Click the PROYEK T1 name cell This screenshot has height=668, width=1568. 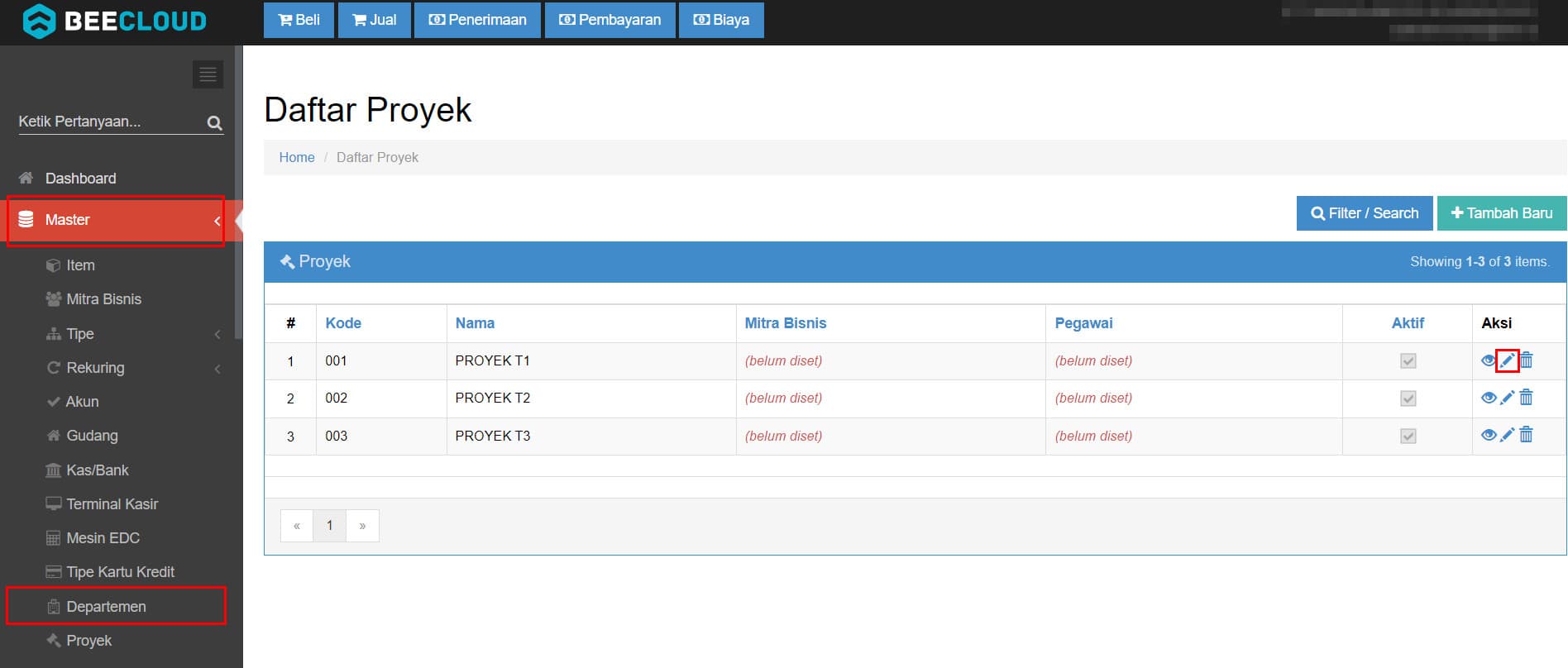point(591,361)
